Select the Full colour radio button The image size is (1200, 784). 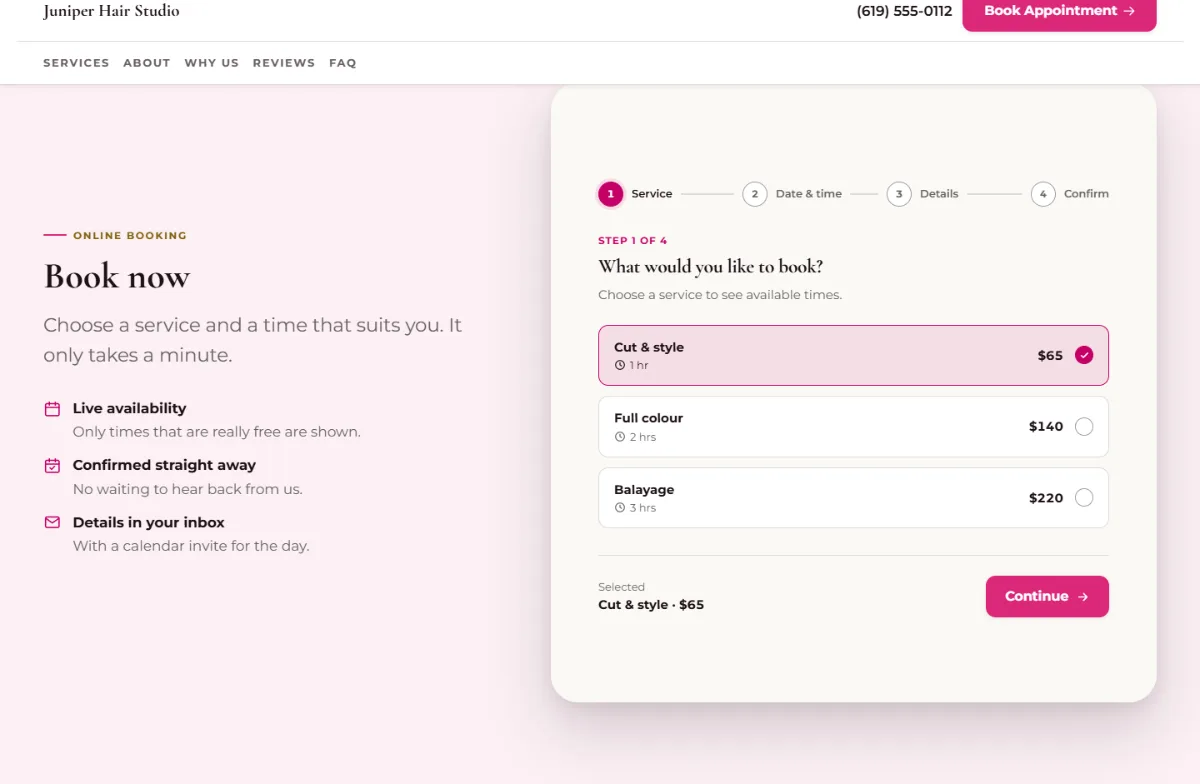pyautogui.click(x=1084, y=427)
